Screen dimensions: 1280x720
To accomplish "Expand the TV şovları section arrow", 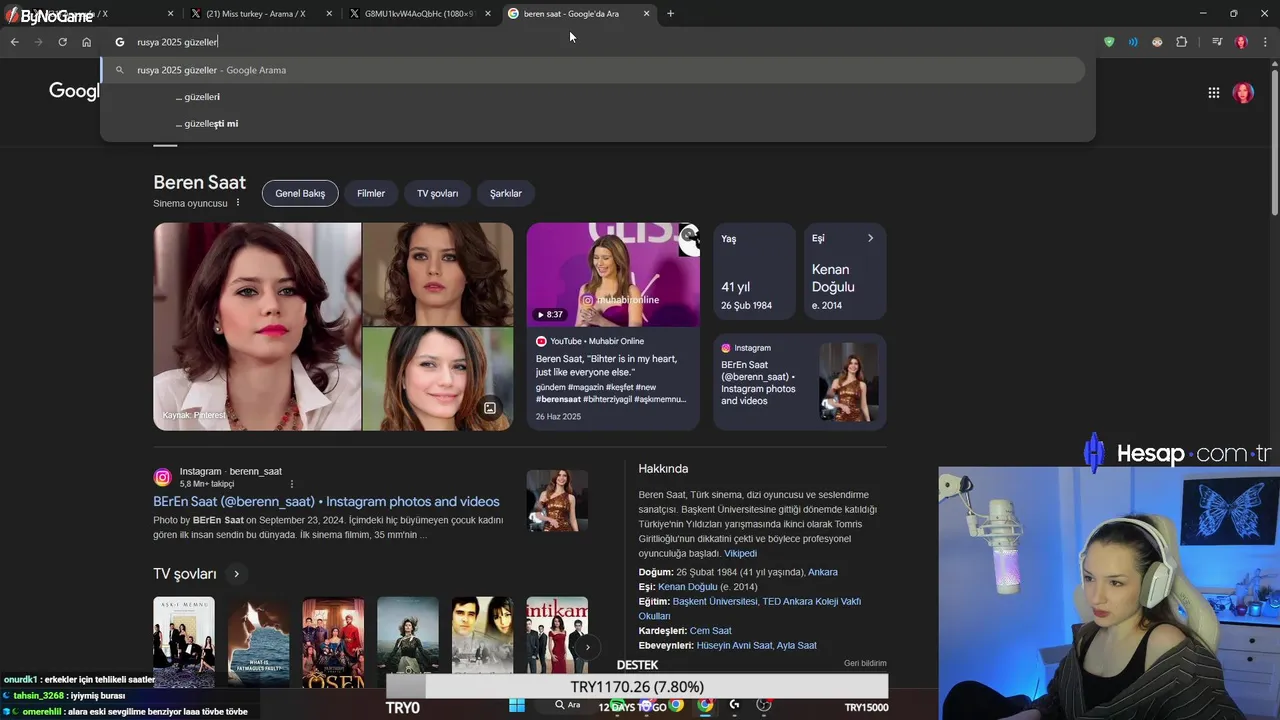I will point(237,574).
